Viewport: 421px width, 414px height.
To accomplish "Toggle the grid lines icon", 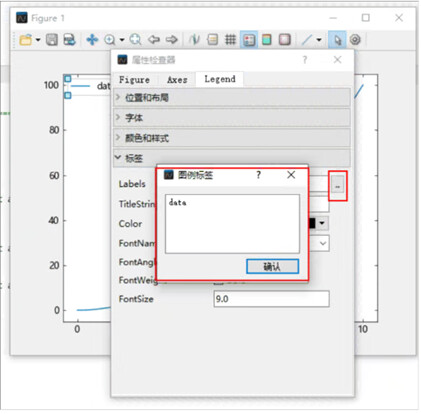I will pos(230,40).
